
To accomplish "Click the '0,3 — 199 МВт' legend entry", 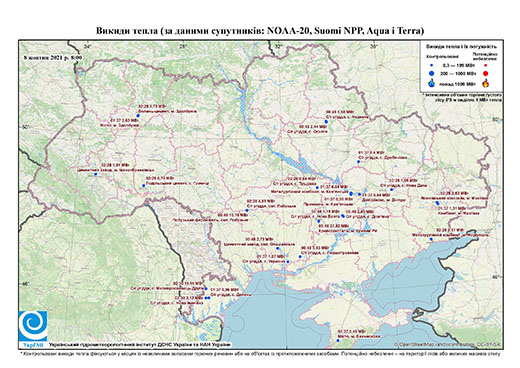I will point(459,65).
